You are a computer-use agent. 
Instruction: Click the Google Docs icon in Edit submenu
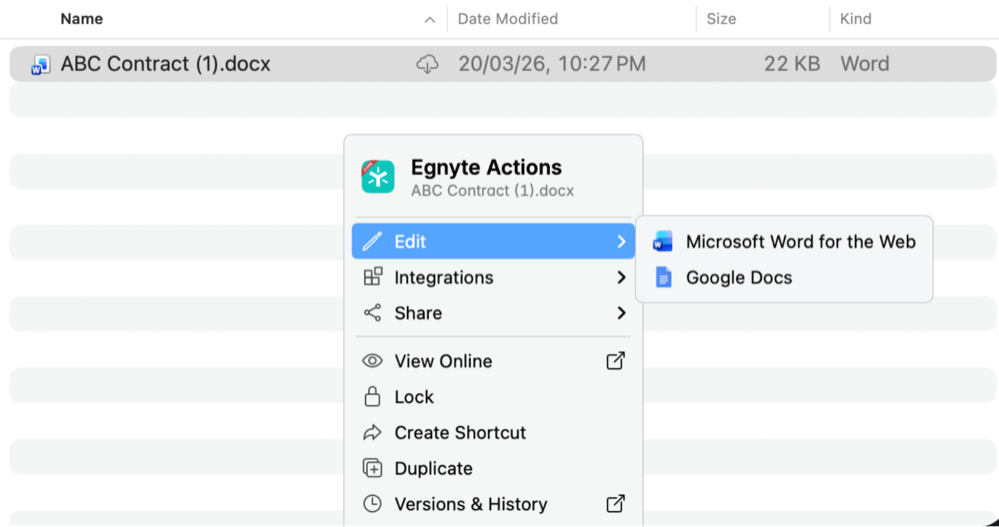[663, 277]
